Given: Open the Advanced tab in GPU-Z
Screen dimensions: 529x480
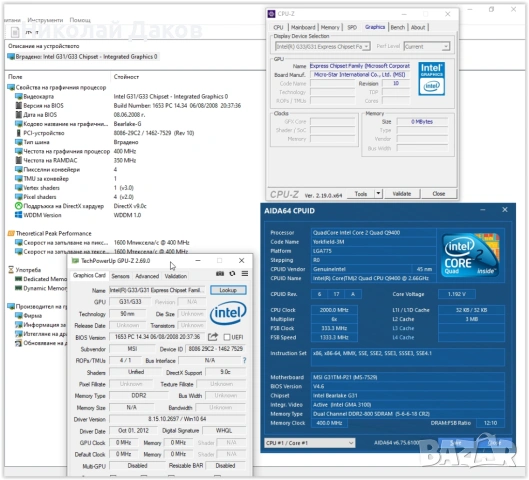Looking at the screenshot, I should [147, 276].
